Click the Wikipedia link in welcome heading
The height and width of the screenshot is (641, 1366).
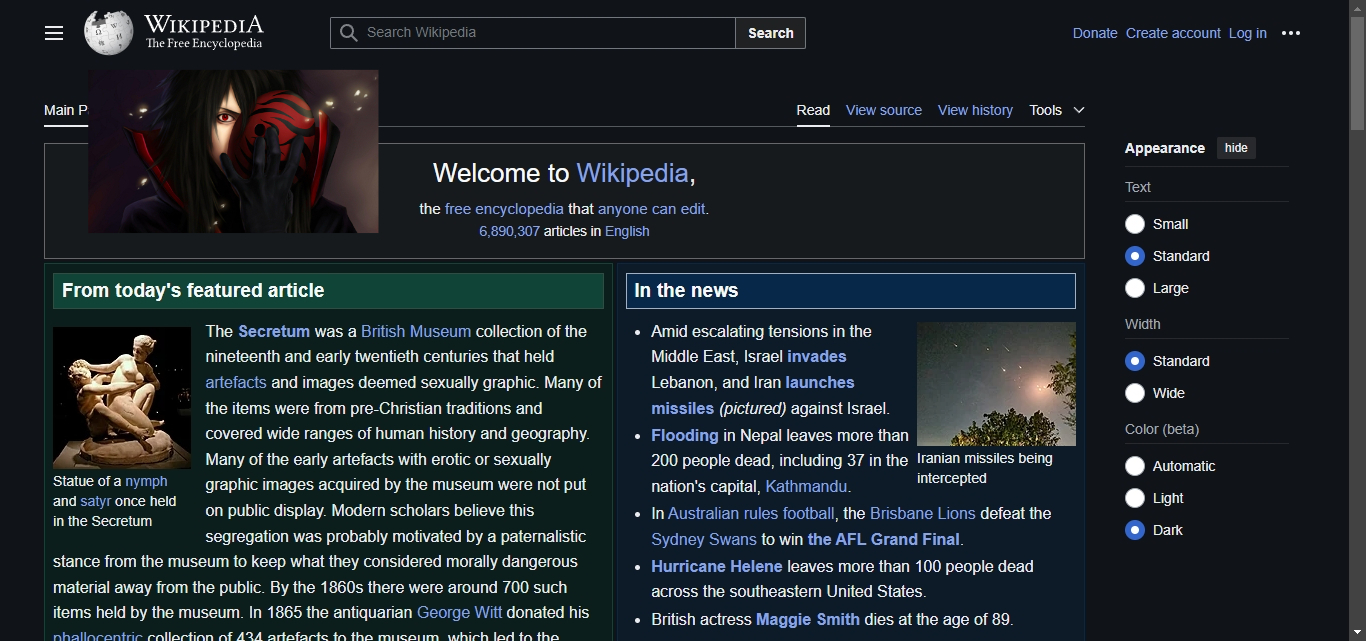click(632, 173)
